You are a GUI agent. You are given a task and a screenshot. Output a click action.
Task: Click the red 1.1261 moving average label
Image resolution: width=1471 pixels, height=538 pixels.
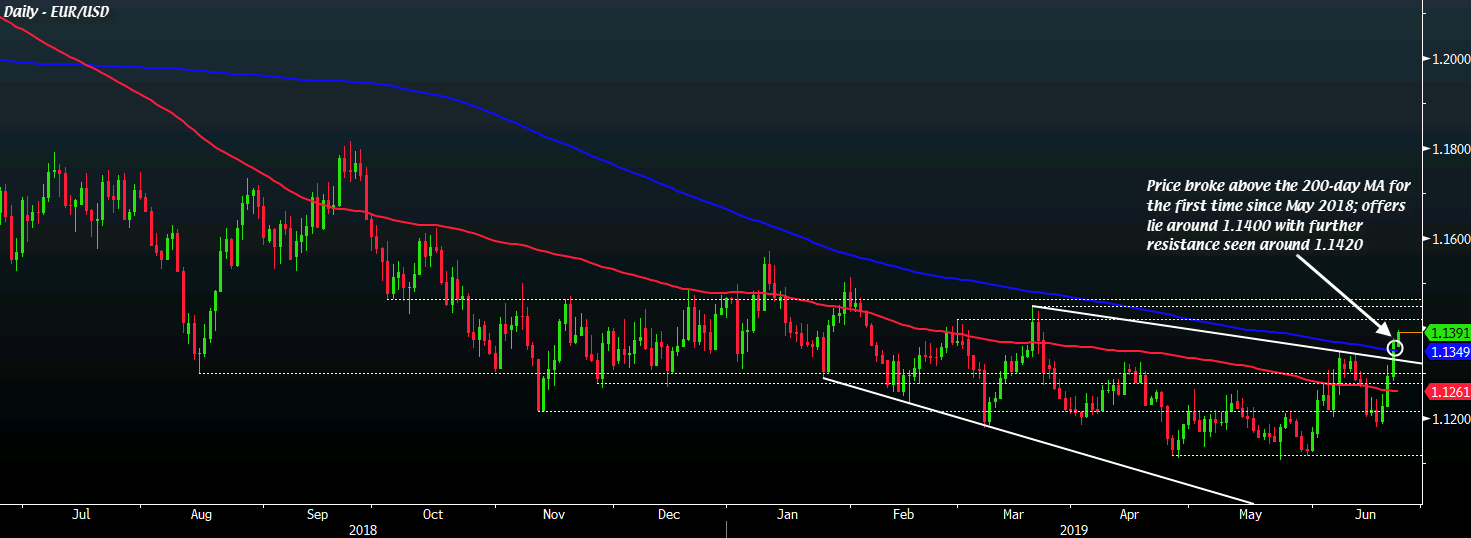click(x=1447, y=391)
